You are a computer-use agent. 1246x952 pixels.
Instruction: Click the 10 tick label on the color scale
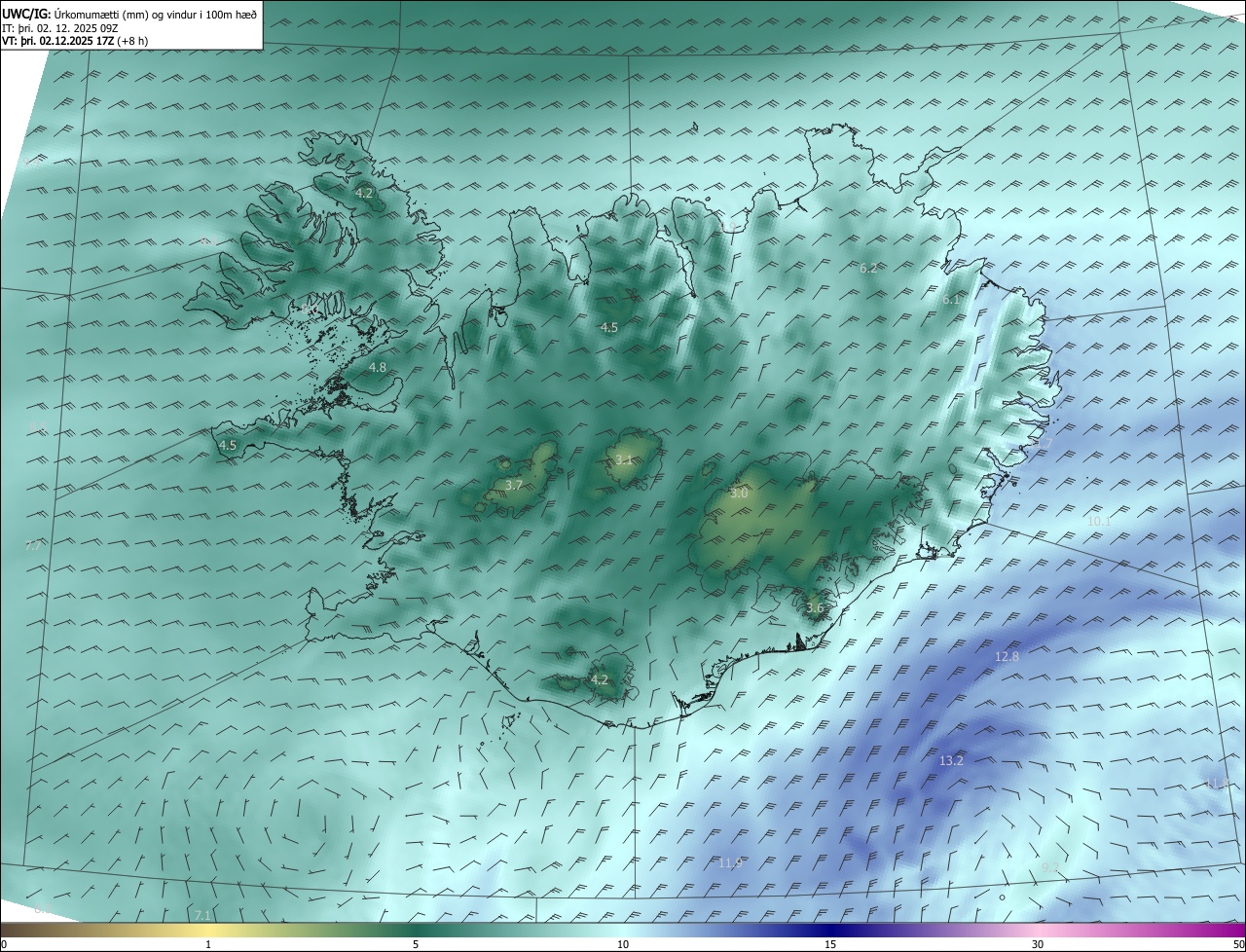coord(623,944)
